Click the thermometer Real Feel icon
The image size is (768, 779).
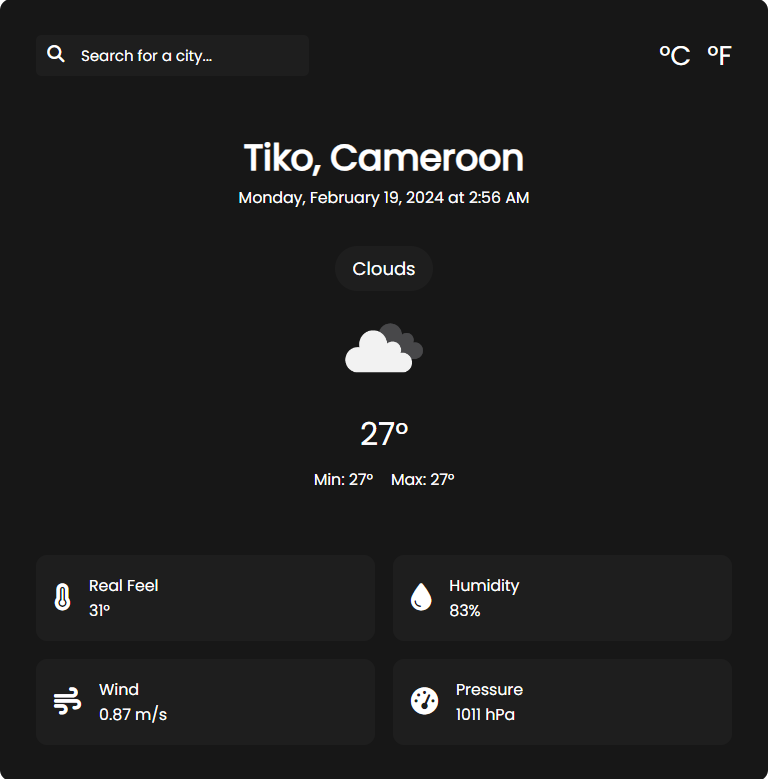[x=63, y=597]
